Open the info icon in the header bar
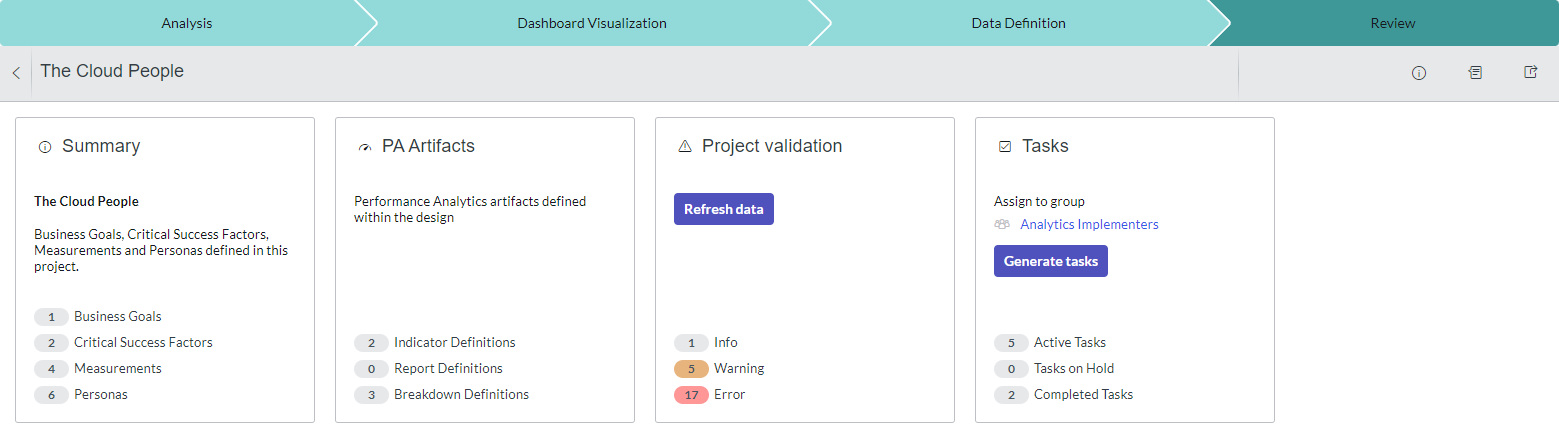 tap(1418, 73)
